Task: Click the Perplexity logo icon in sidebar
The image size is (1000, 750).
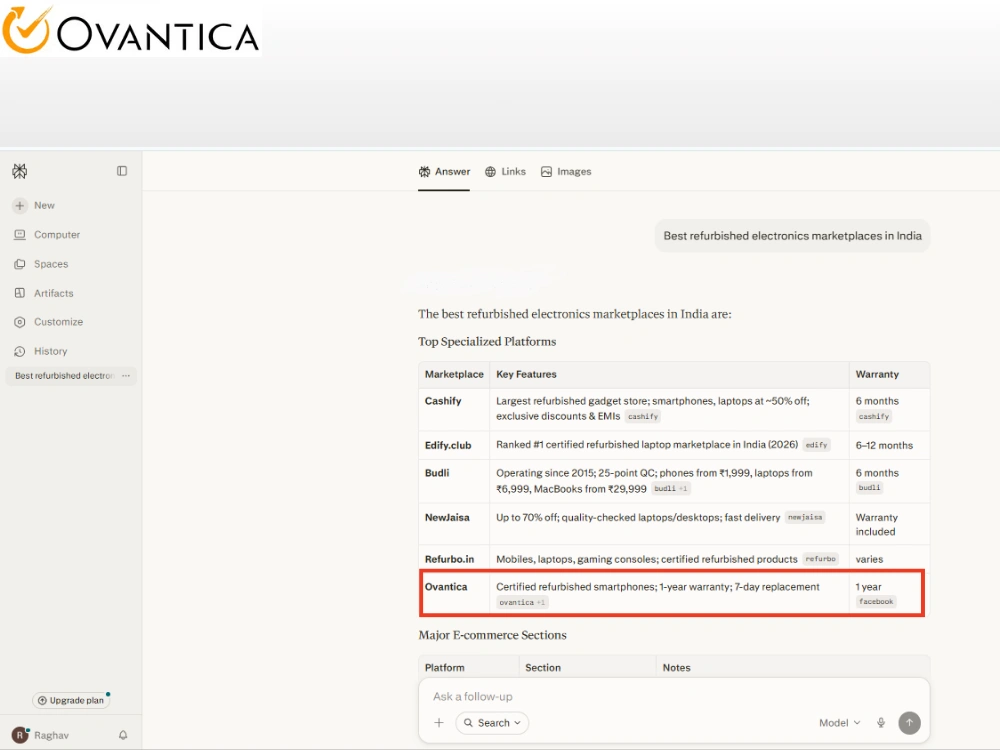Action: click(x=20, y=171)
